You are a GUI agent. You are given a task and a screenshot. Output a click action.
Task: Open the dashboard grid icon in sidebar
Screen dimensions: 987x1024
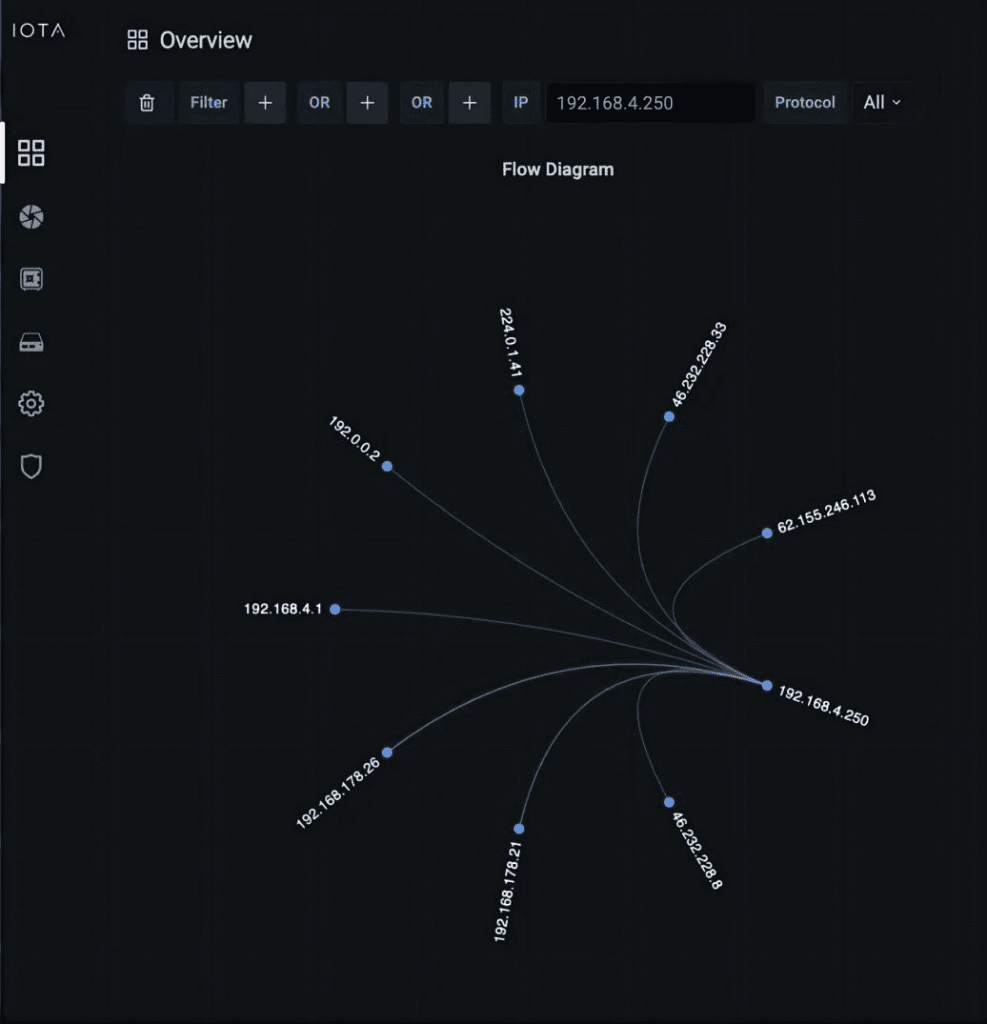point(31,153)
